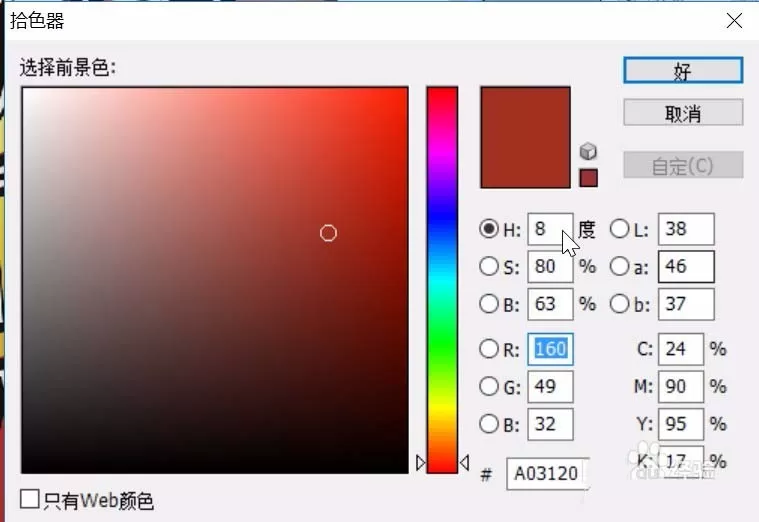Select the S saturation radio button

tap(489, 266)
